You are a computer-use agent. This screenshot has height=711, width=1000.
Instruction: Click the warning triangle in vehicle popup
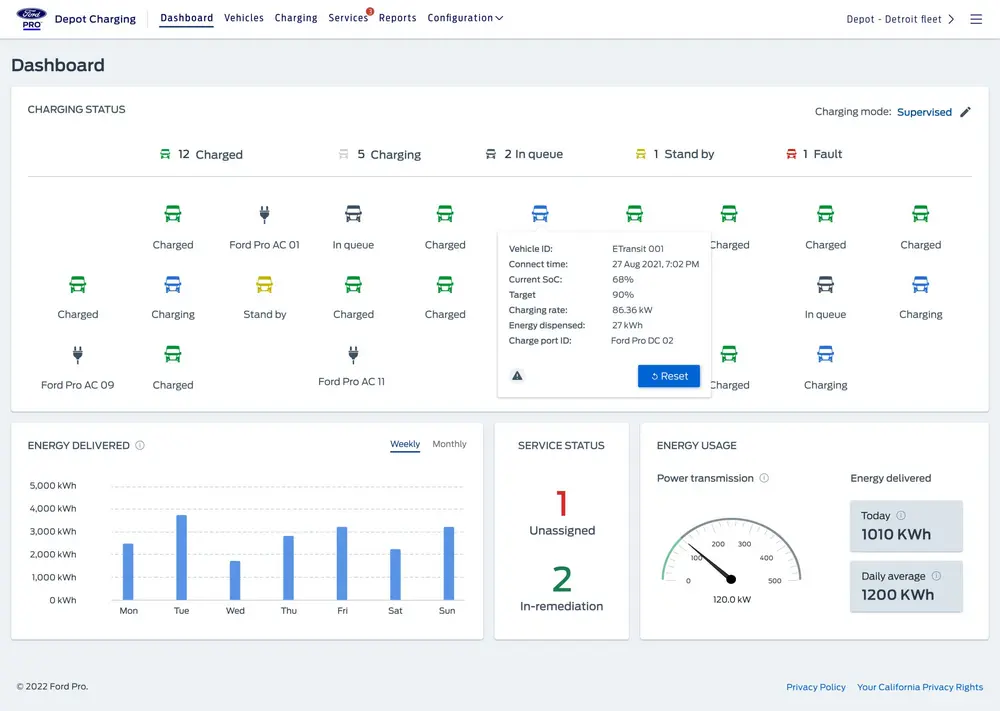point(517,376)
